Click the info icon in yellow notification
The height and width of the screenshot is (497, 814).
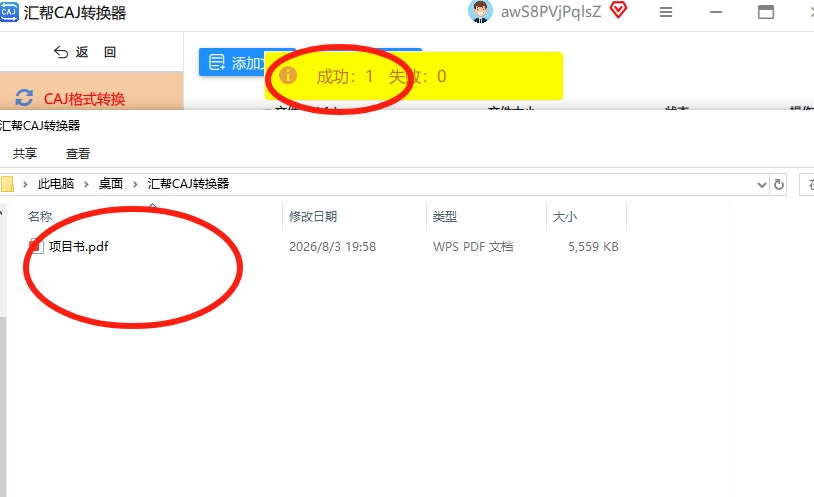point(288,76)
